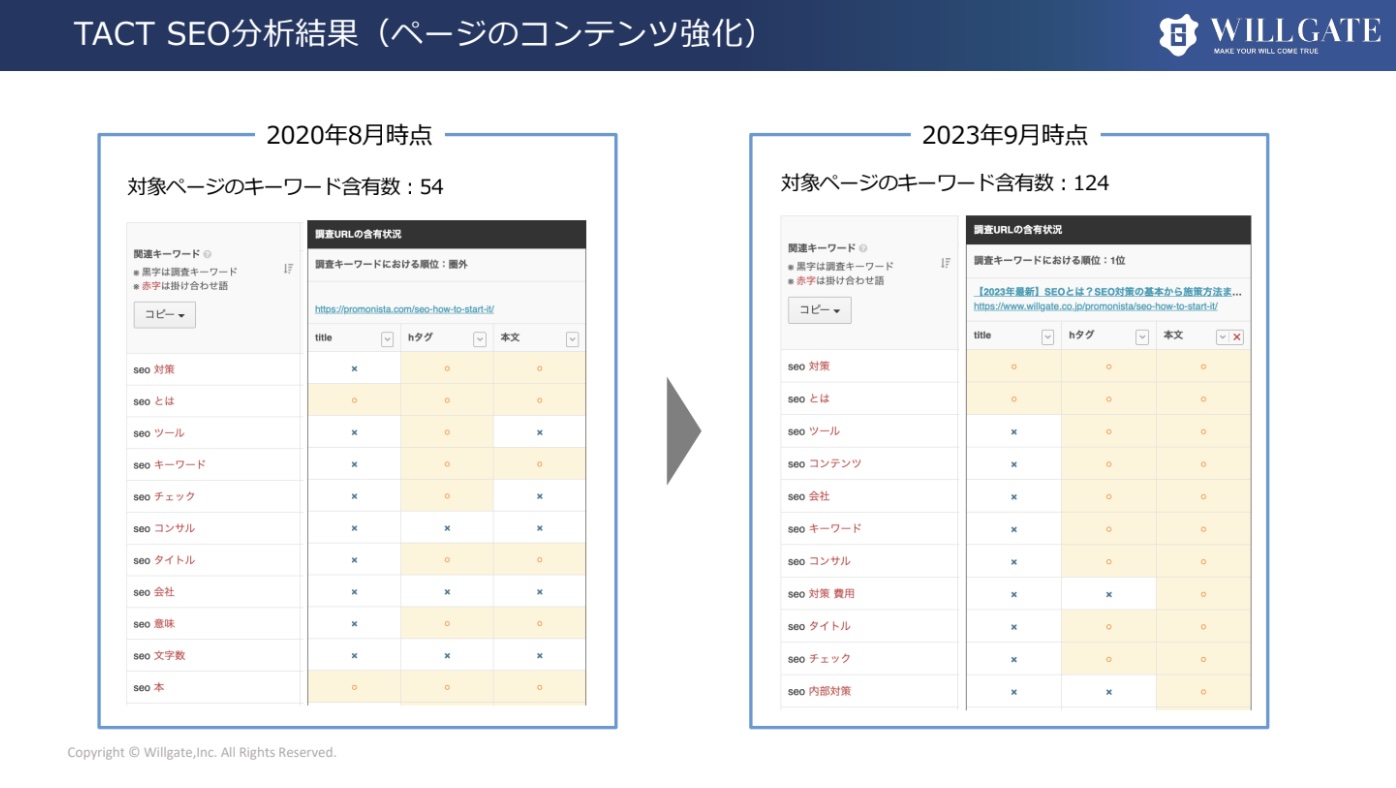Click the '2020年8月時点' heading
This screenshot has width=1396, height=788.
point(349,135)
